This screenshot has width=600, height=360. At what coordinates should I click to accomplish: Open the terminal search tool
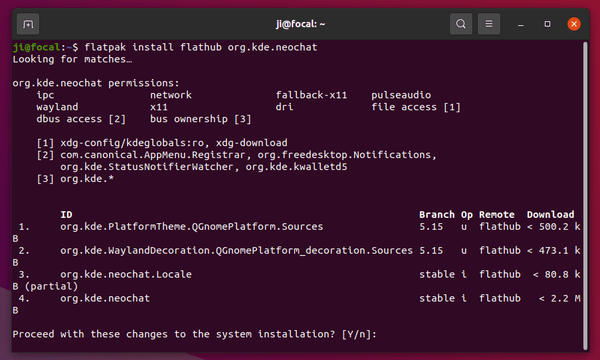pyautogui.click(x=461, y=24)
